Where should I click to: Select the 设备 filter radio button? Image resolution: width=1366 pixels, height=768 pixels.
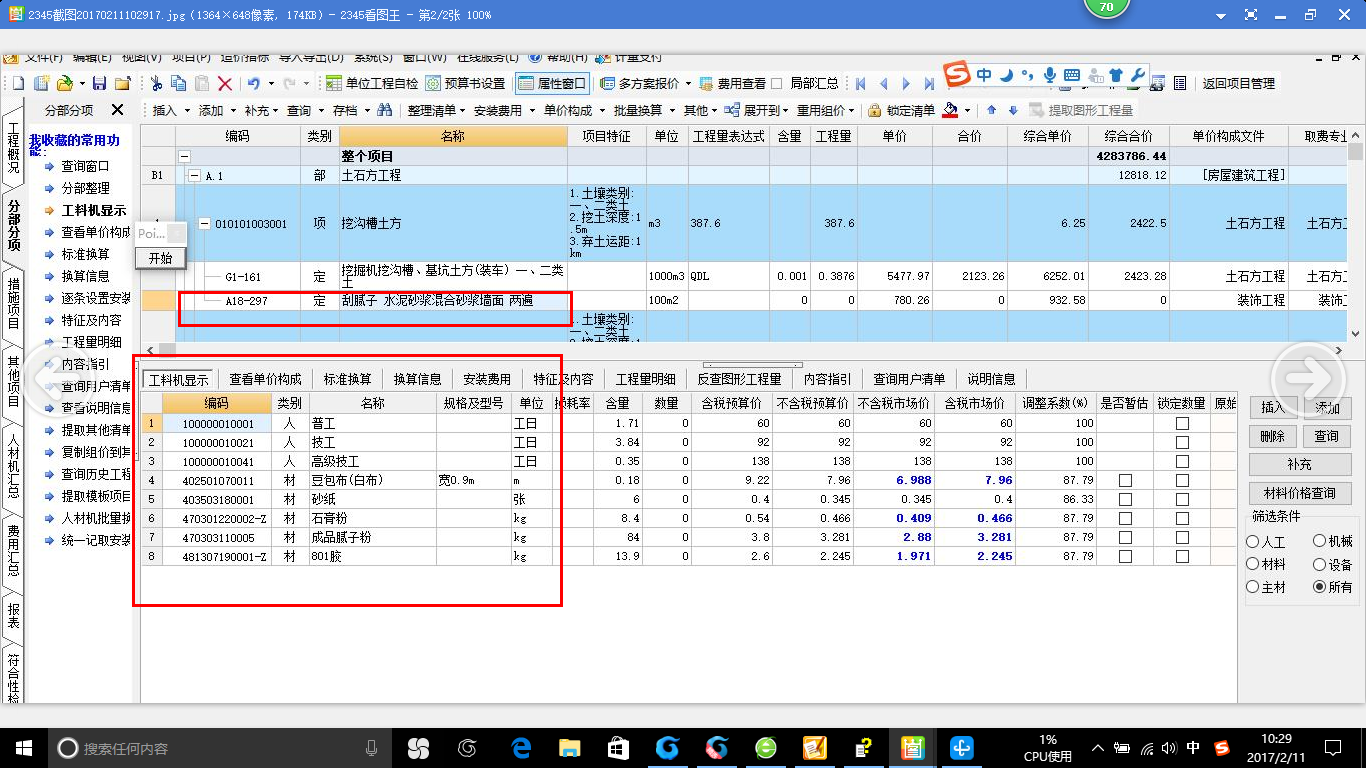(1320, 564)
